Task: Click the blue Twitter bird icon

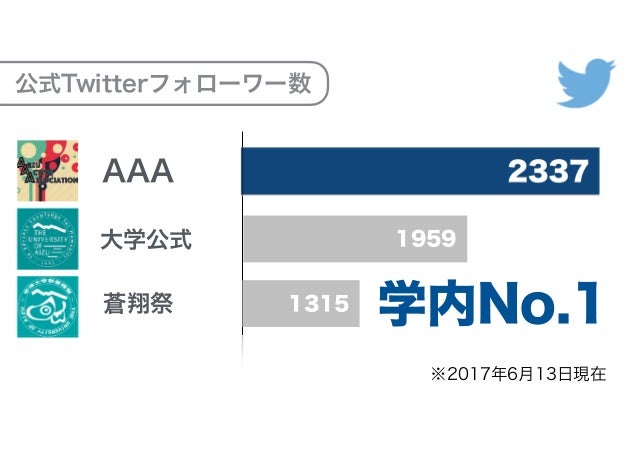Action: pos(586,83)
